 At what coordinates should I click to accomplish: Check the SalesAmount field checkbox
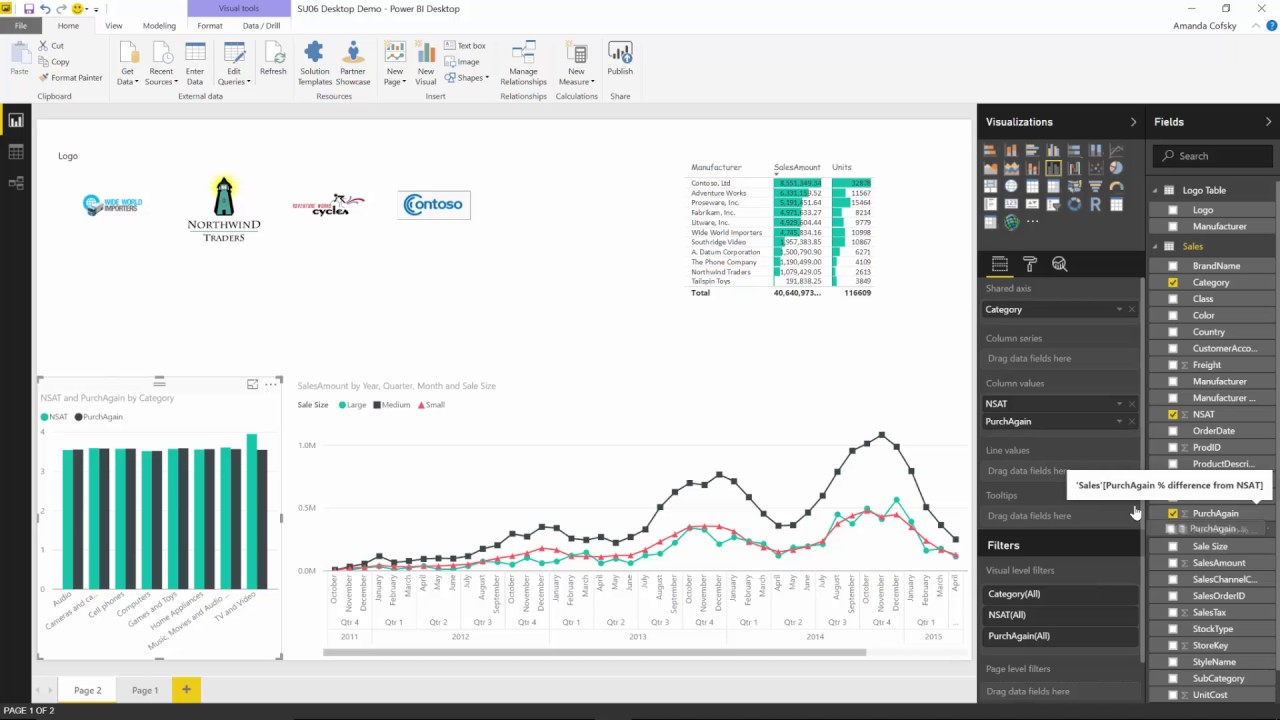pyautogui.click(x=1173, y=563)
